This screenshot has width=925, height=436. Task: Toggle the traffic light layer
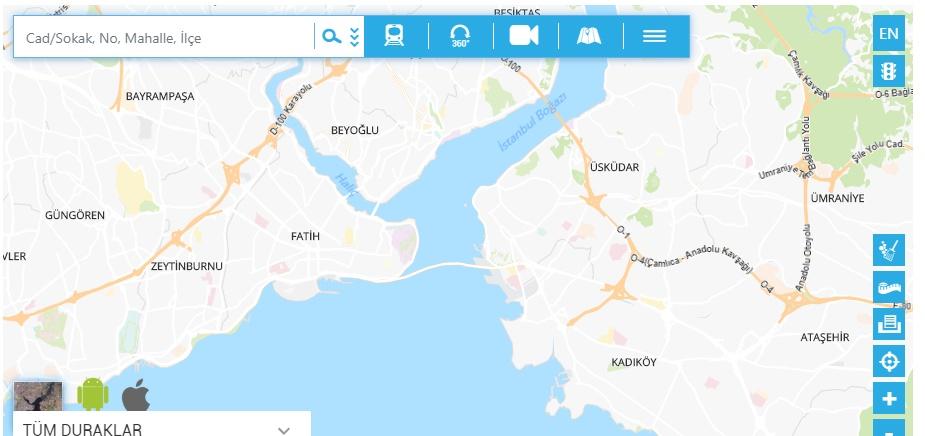point(888,71)
